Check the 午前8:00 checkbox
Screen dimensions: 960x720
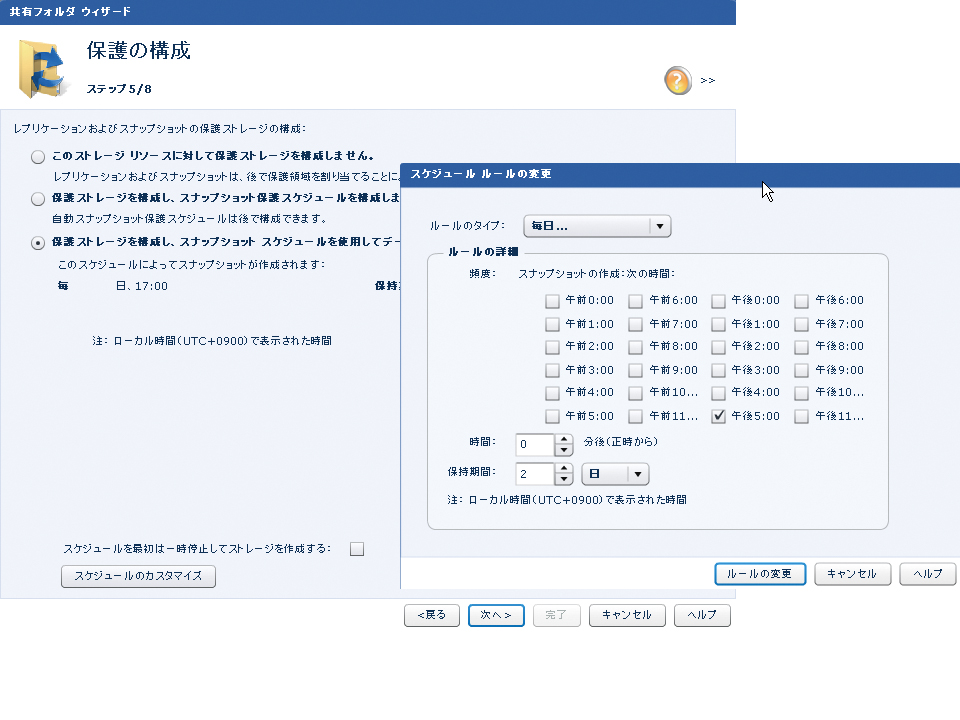636,347
